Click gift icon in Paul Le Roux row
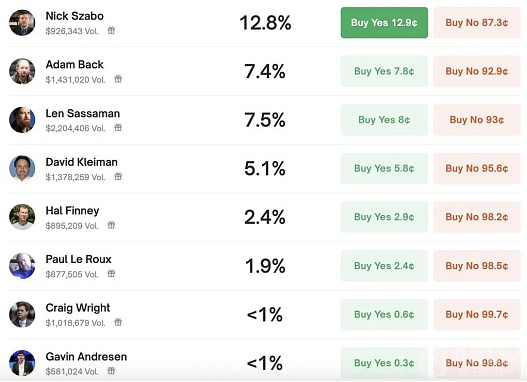Screen dimensions: 527x382 [111, 274]
